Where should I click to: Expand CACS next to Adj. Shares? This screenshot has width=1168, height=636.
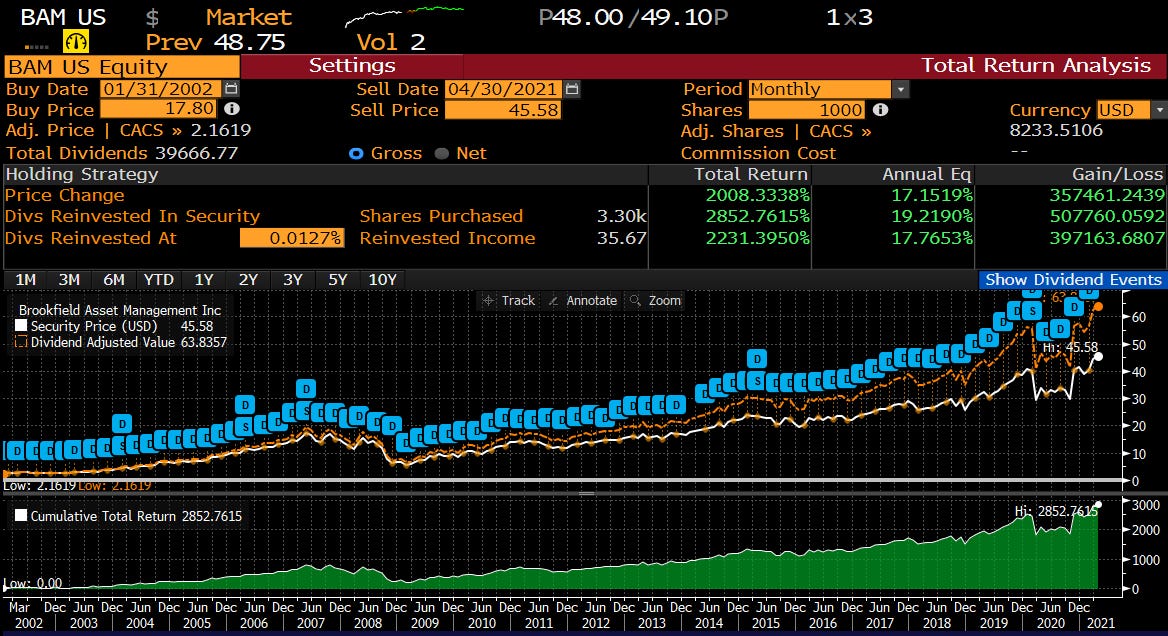[x=840, y=131]
